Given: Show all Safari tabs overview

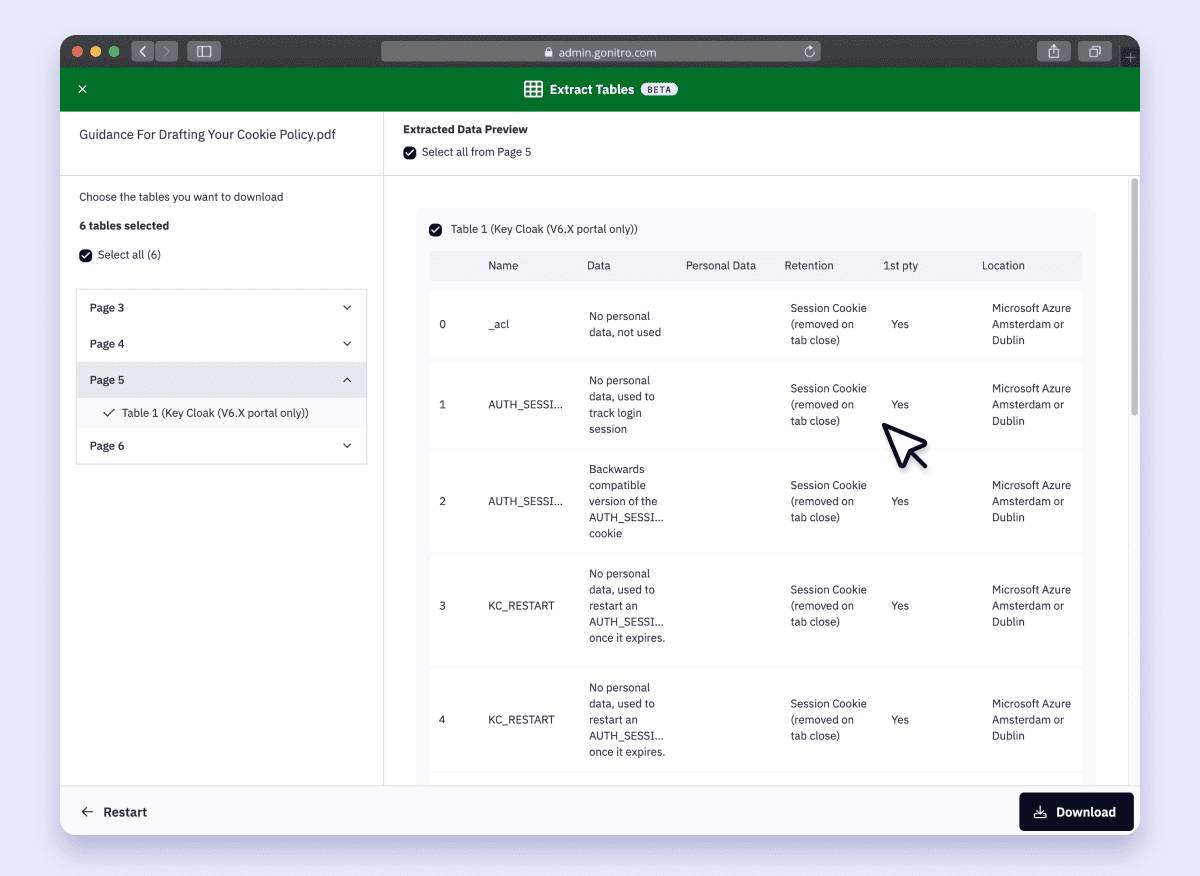Looking at the screenshot, I should coord(1095,51).
